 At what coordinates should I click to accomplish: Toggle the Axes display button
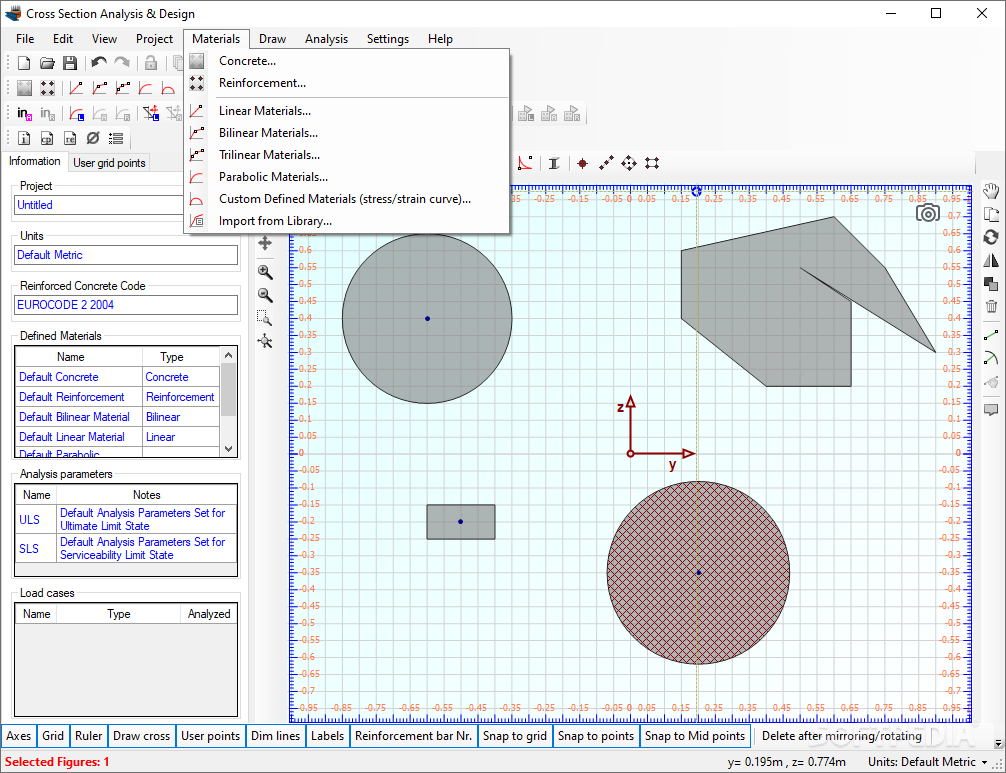tap(19, 736)
